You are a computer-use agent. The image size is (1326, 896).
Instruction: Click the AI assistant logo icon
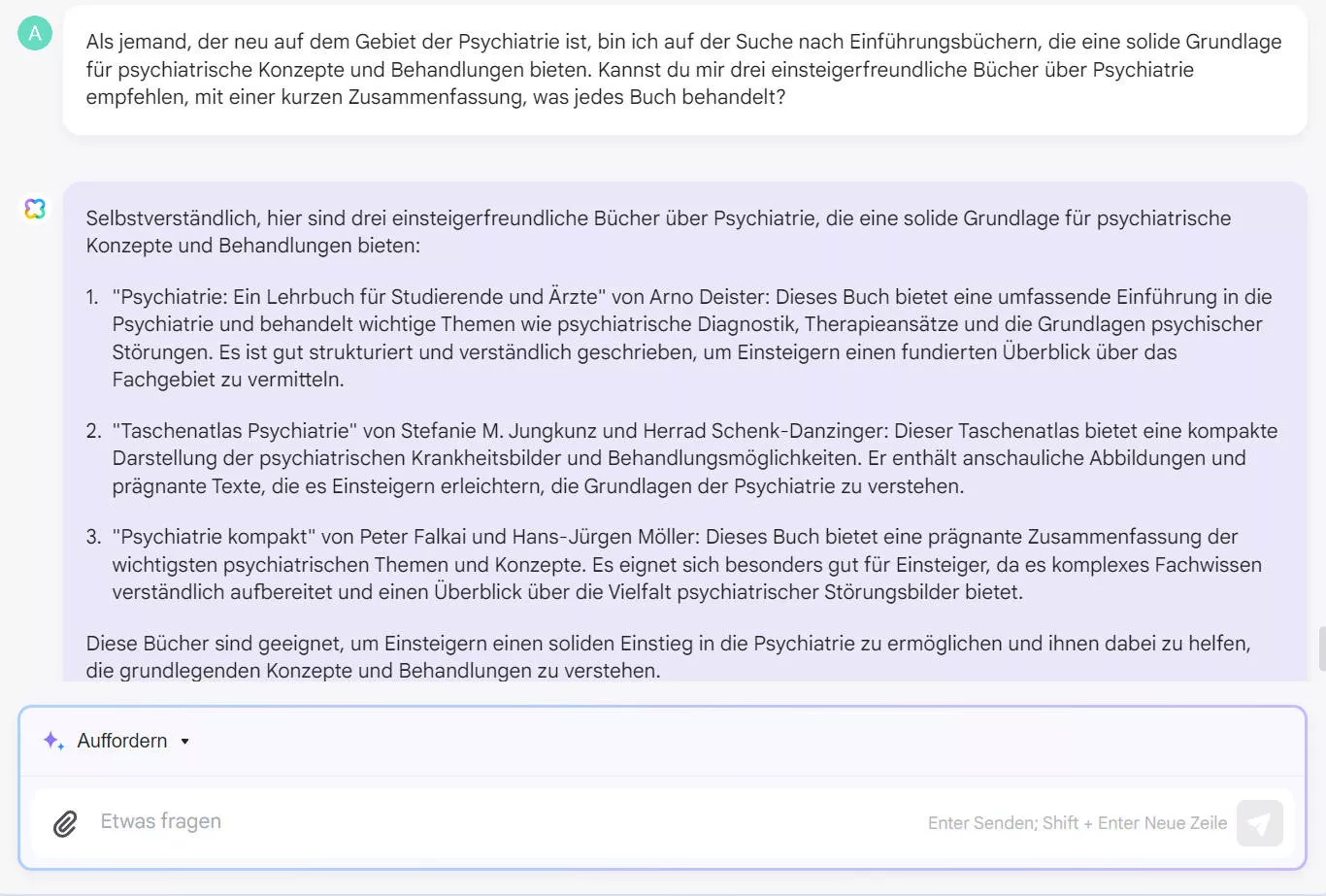(x=35, y=209)
